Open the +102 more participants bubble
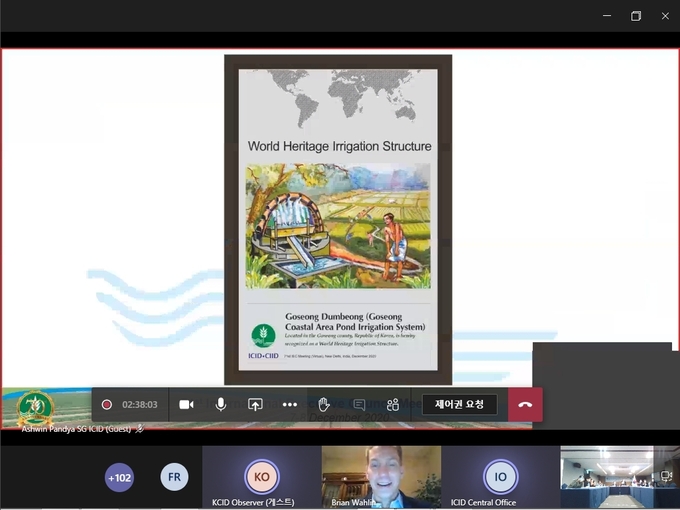This screenshot has height=510, width=680. 119,477
